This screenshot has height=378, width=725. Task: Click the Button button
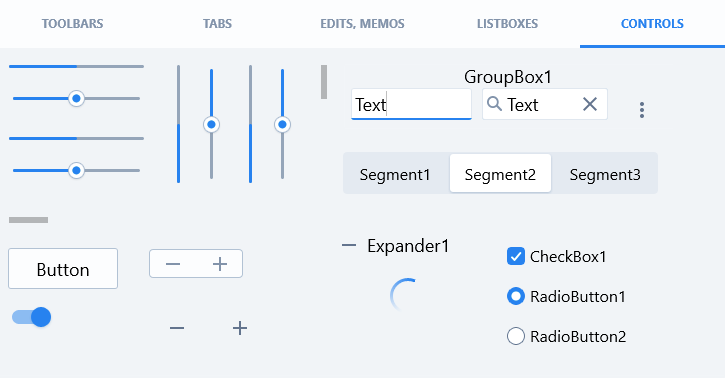click(x=63, y=268)
